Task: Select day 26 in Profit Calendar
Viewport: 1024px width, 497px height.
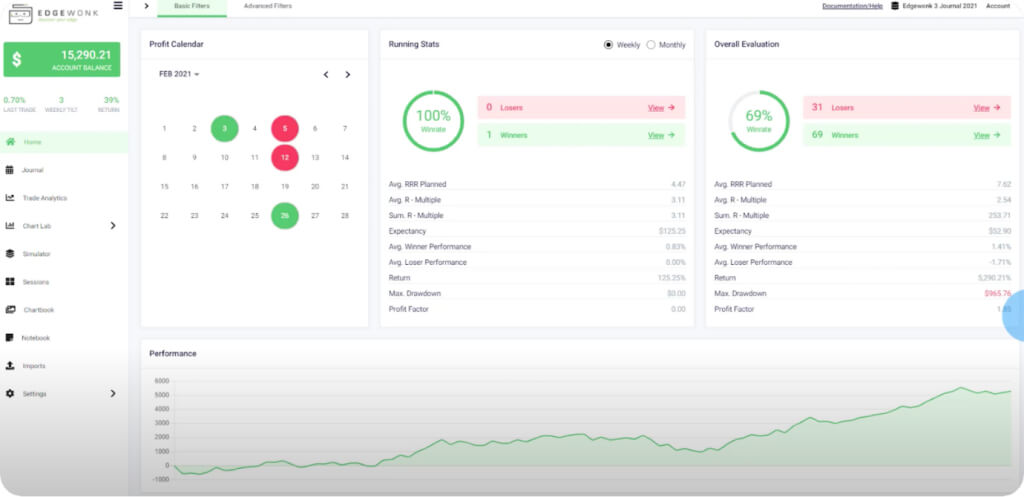Action: 285,215
